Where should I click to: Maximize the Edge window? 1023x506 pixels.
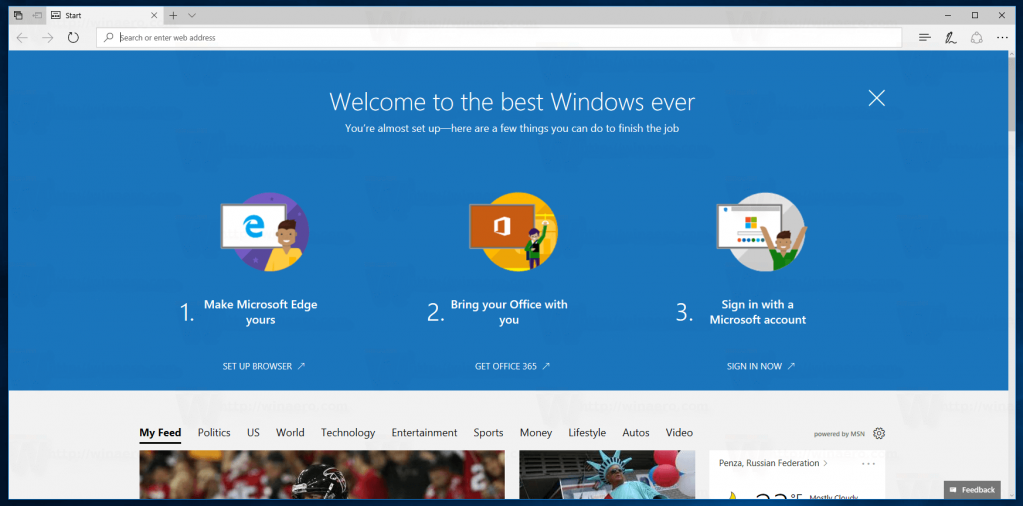pos(975,15)
